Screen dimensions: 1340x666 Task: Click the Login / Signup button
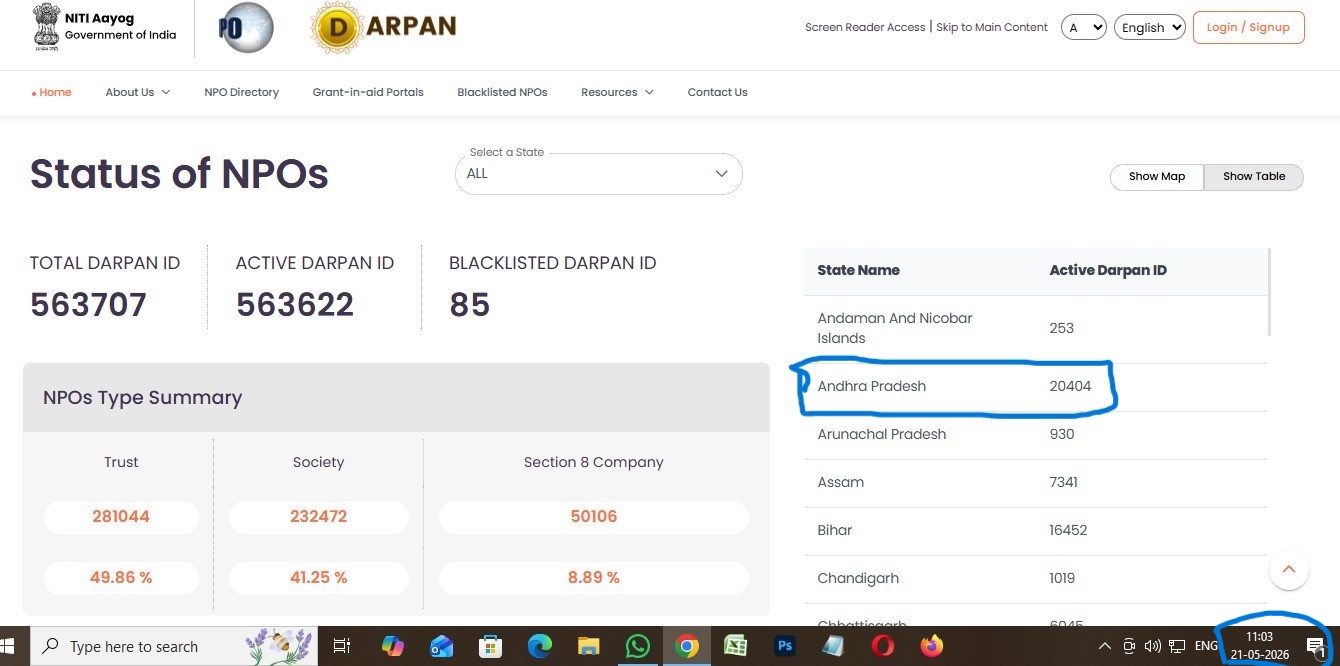1248,27
